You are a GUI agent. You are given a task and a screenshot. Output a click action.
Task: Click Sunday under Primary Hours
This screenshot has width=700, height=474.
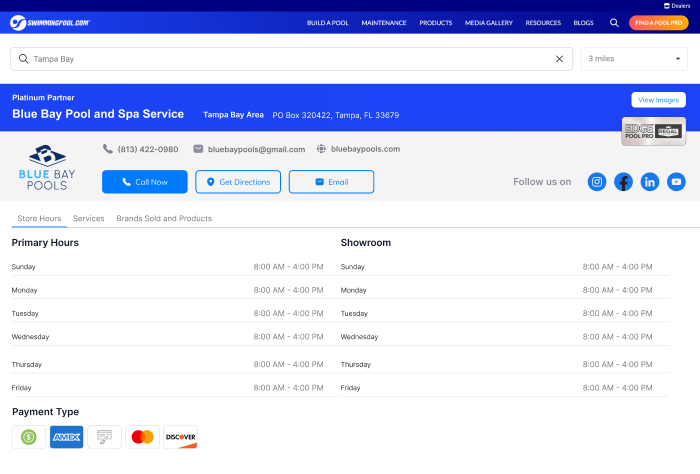point(23,266)
